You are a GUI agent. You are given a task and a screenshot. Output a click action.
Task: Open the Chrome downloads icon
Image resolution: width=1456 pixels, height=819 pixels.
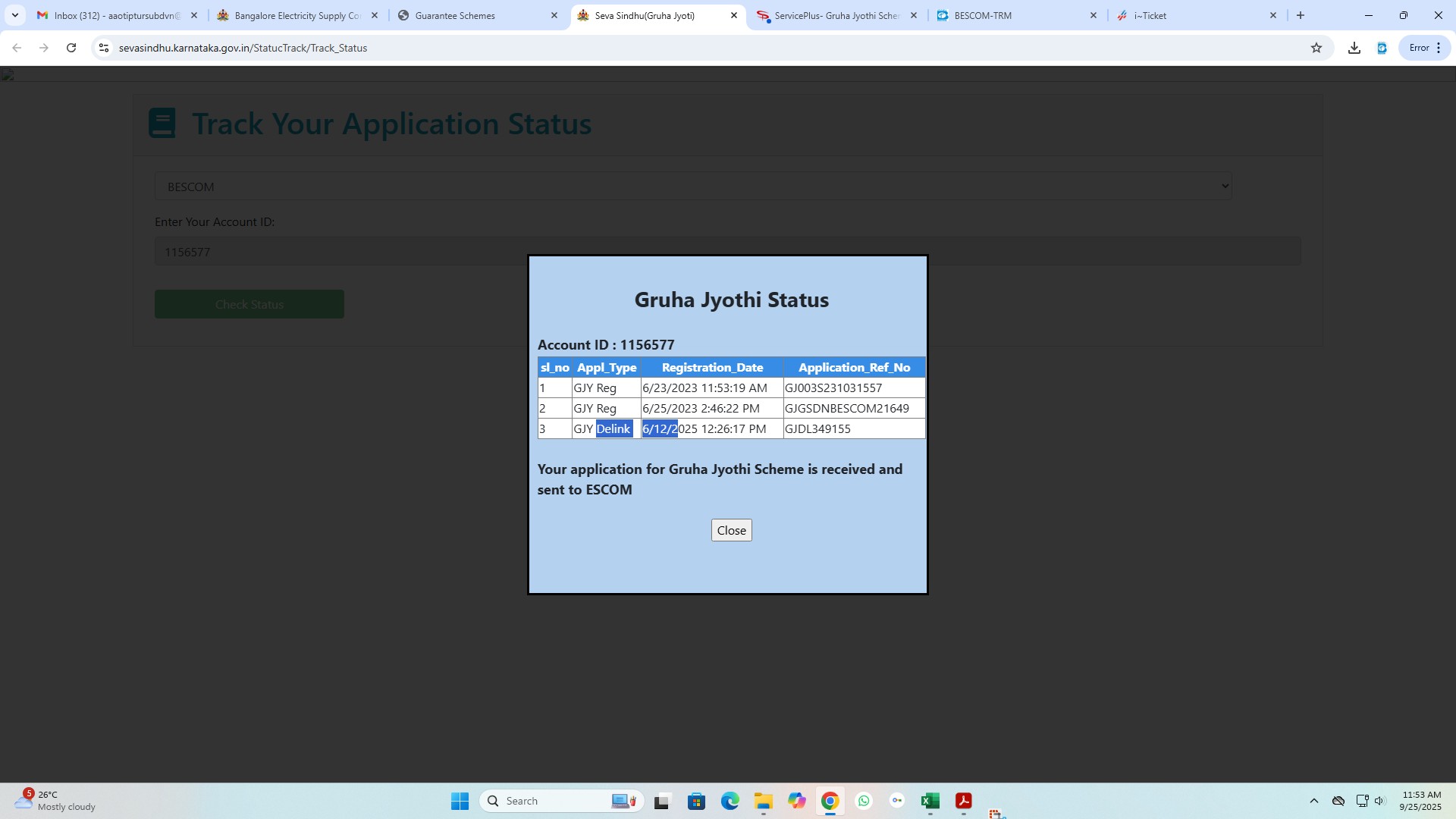[x=1354, y=48]
